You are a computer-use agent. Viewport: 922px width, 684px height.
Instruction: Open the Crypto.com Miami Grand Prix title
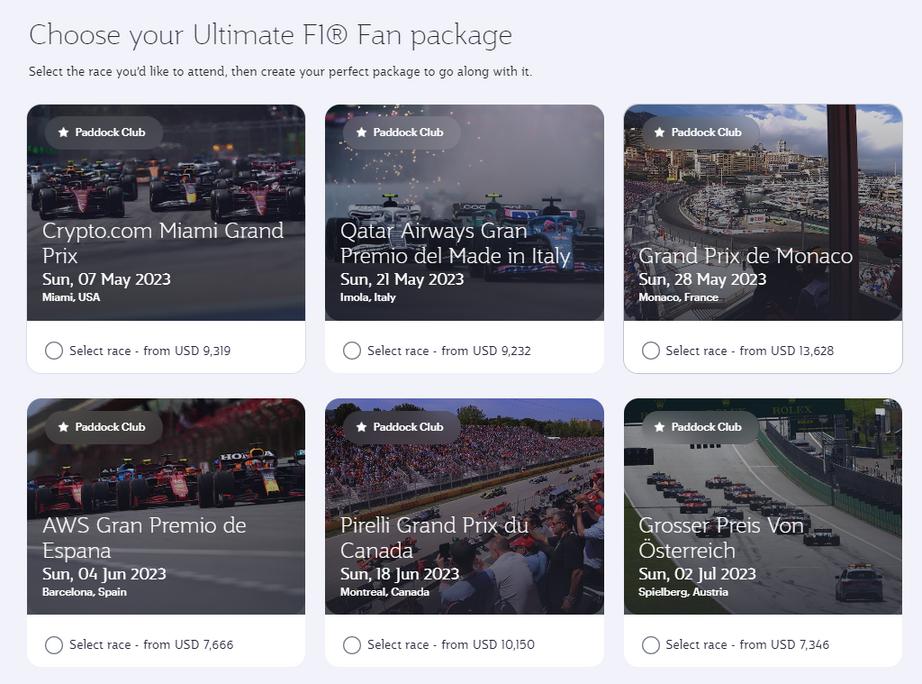[163, 243]
